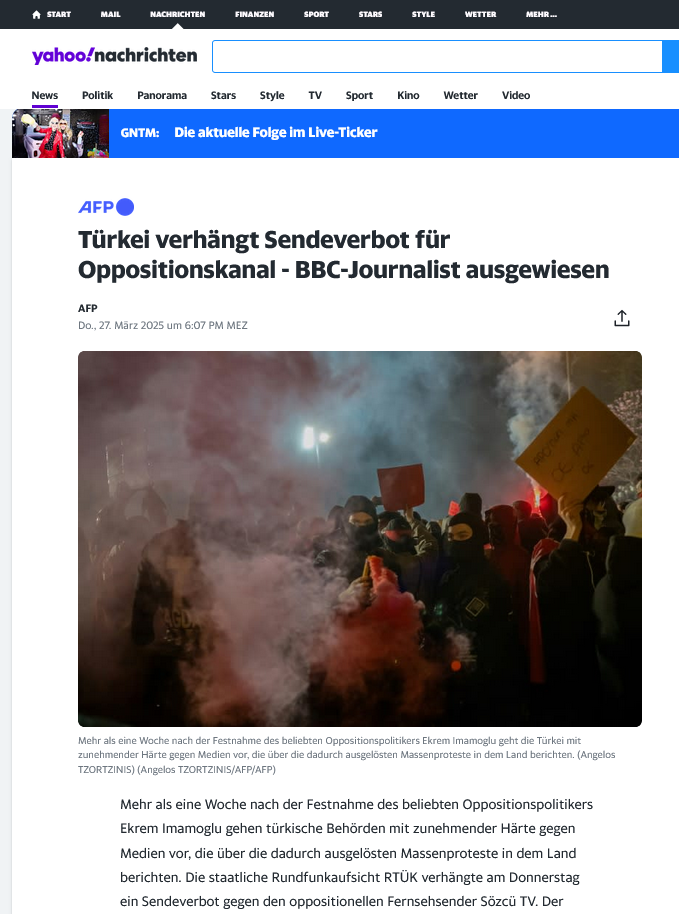The height and width of the screenshot is (914, 679).
Task: Open the GNTM banner thumbnail image
Action: pos(61,133)
